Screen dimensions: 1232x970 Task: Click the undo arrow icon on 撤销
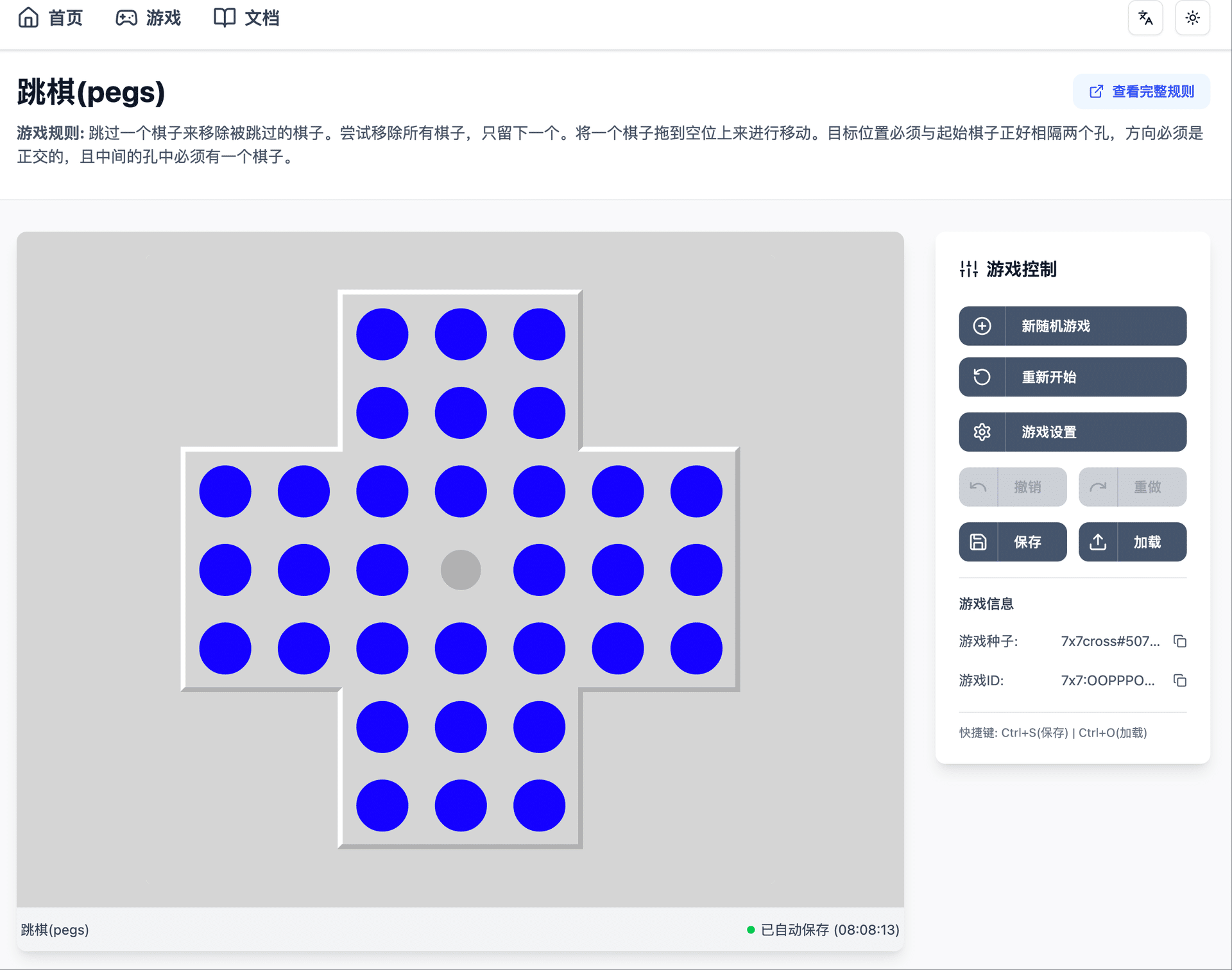tap(977, 487)
